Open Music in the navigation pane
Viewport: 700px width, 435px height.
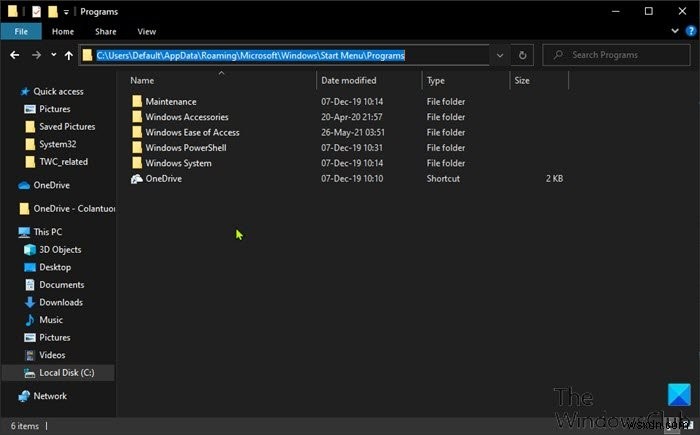tap(51, 320)
